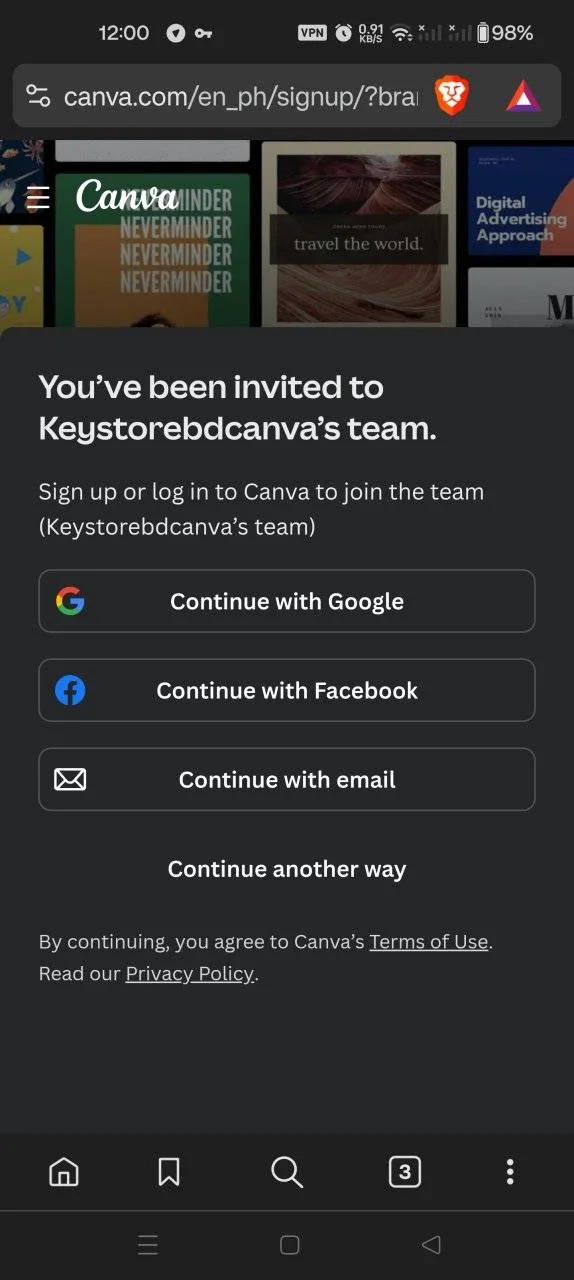Image resolution: width=574 pixels, height=1280 pixels.
Task: Go to browser home icon
Action: click(64, 1172)
